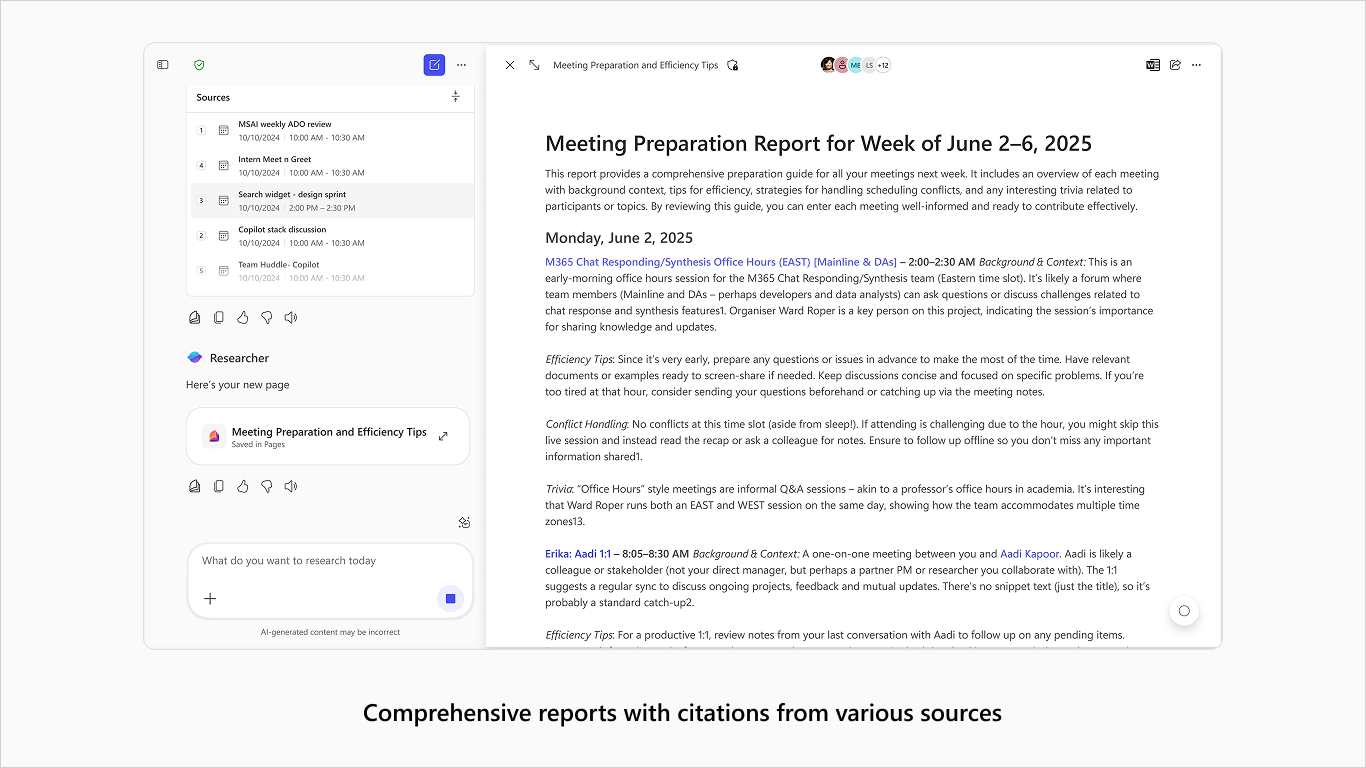Click the first collaborator avatar photo

click(x=828, y=65)
